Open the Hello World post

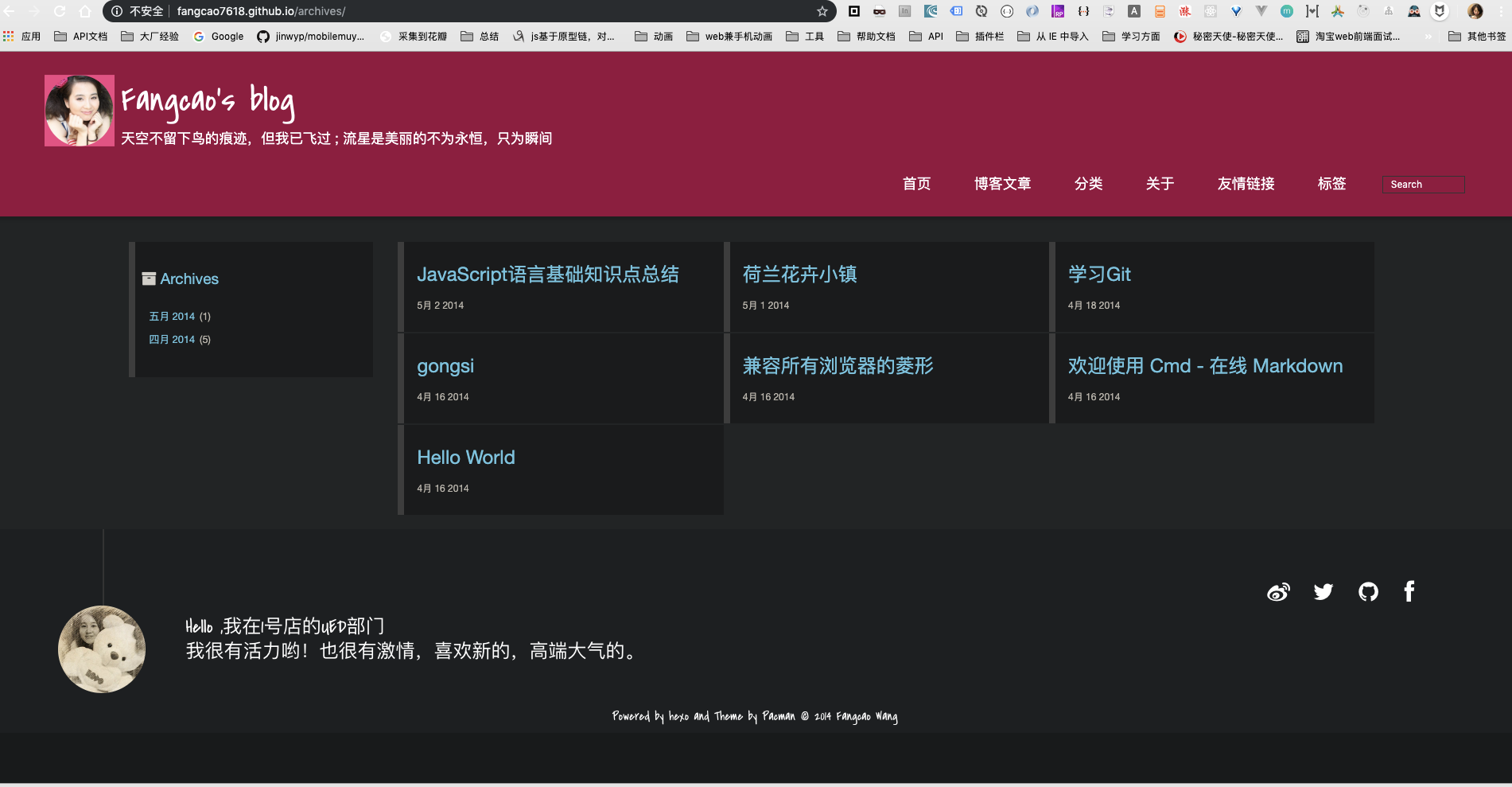[x=466, y=458]
